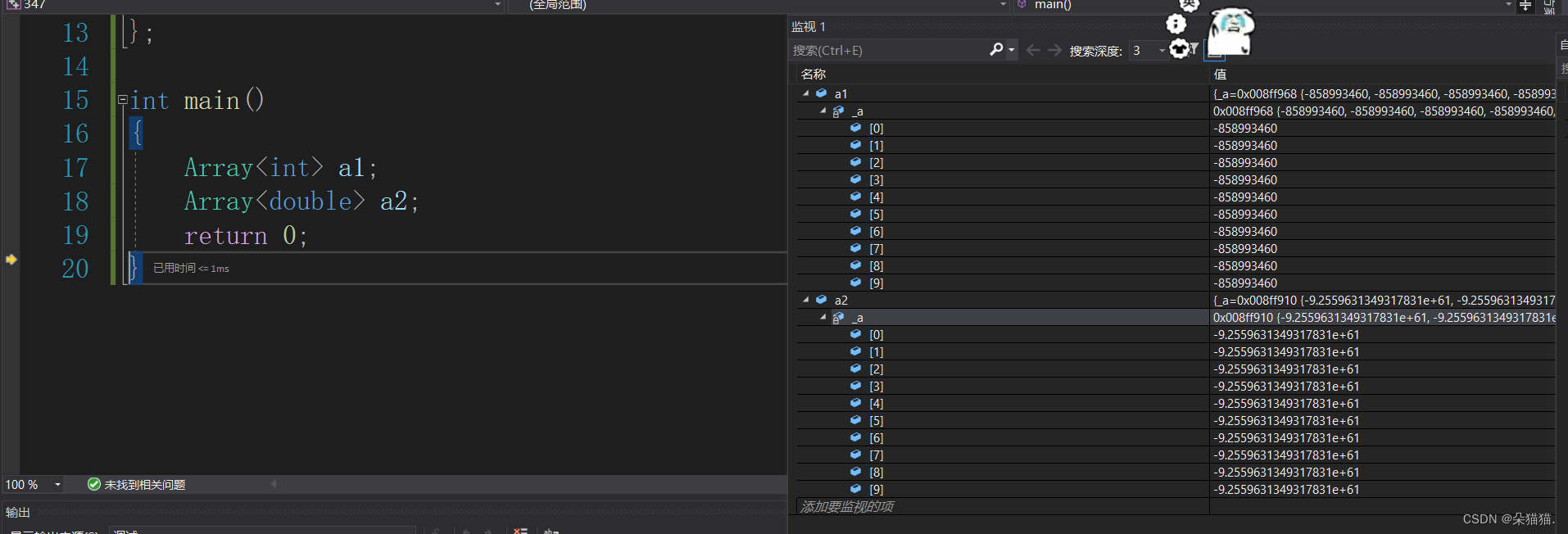This screenshot has width=1568, height=534.
Task: Click the _a field icon under a1
Action: point(839,111)
